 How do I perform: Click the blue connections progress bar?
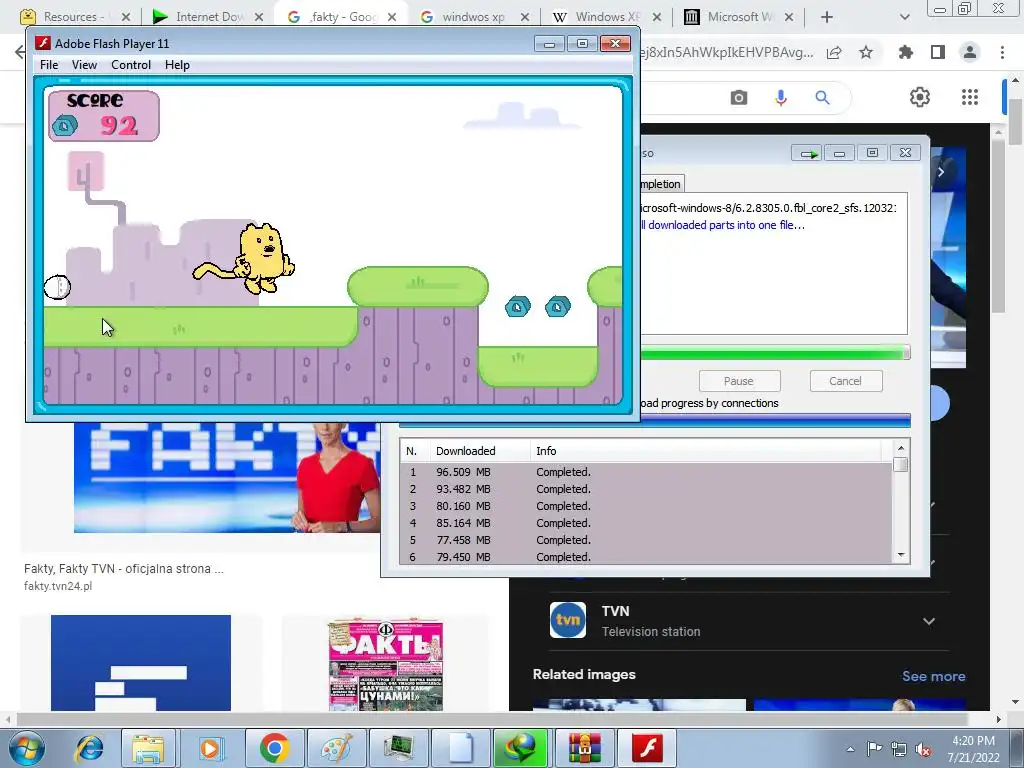[655, 421]
